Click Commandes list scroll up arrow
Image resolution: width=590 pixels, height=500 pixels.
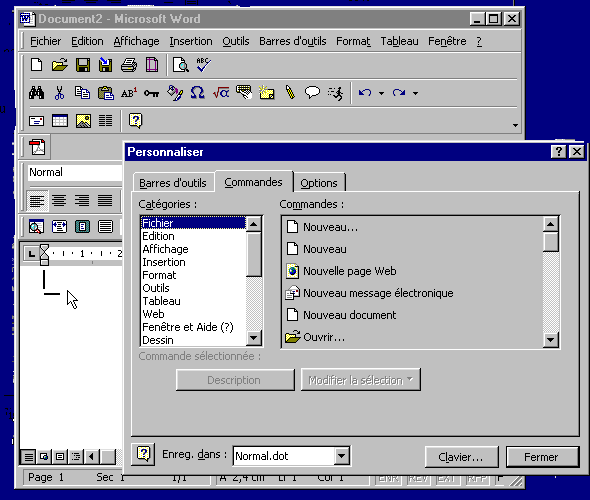click(x=550, y=225)
